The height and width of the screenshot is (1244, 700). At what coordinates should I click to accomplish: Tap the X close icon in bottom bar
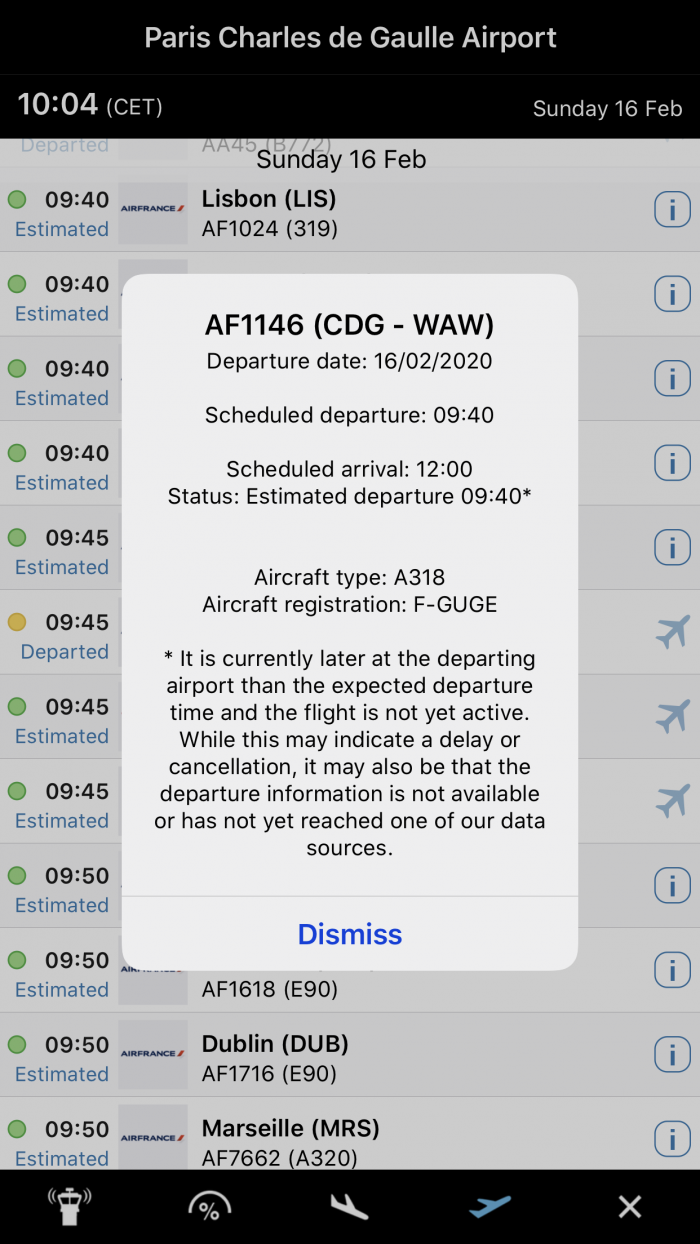click(x=630, y=1207)
